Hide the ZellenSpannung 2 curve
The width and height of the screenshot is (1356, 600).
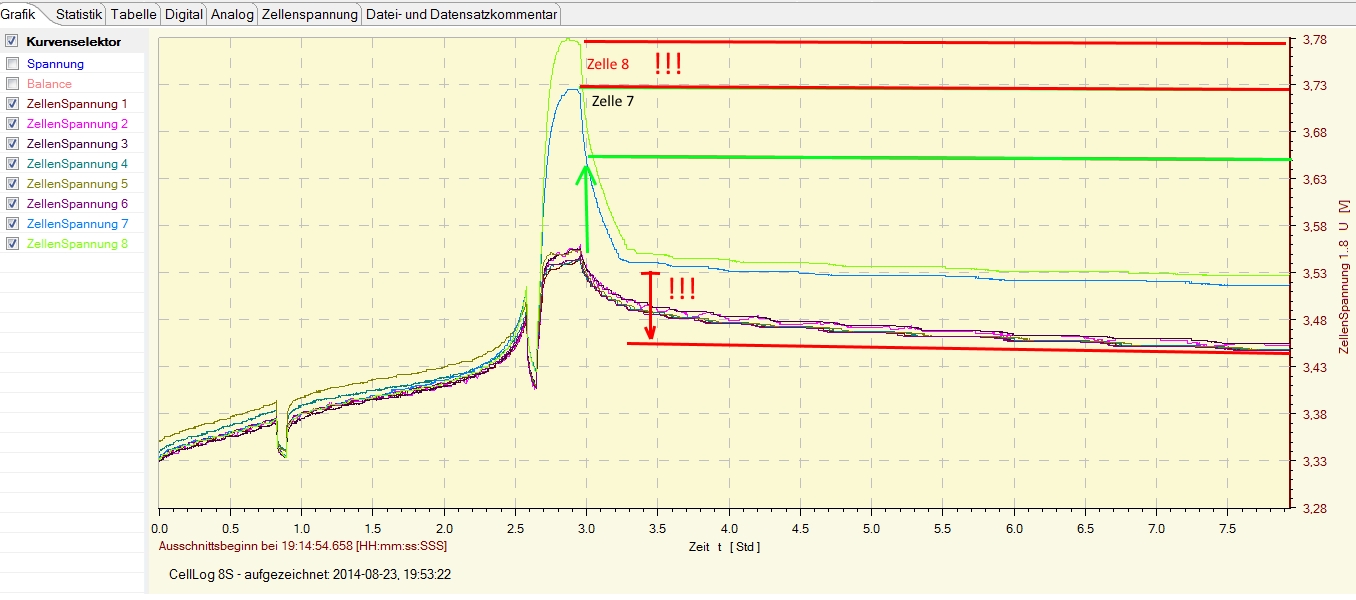pos(12,124)
